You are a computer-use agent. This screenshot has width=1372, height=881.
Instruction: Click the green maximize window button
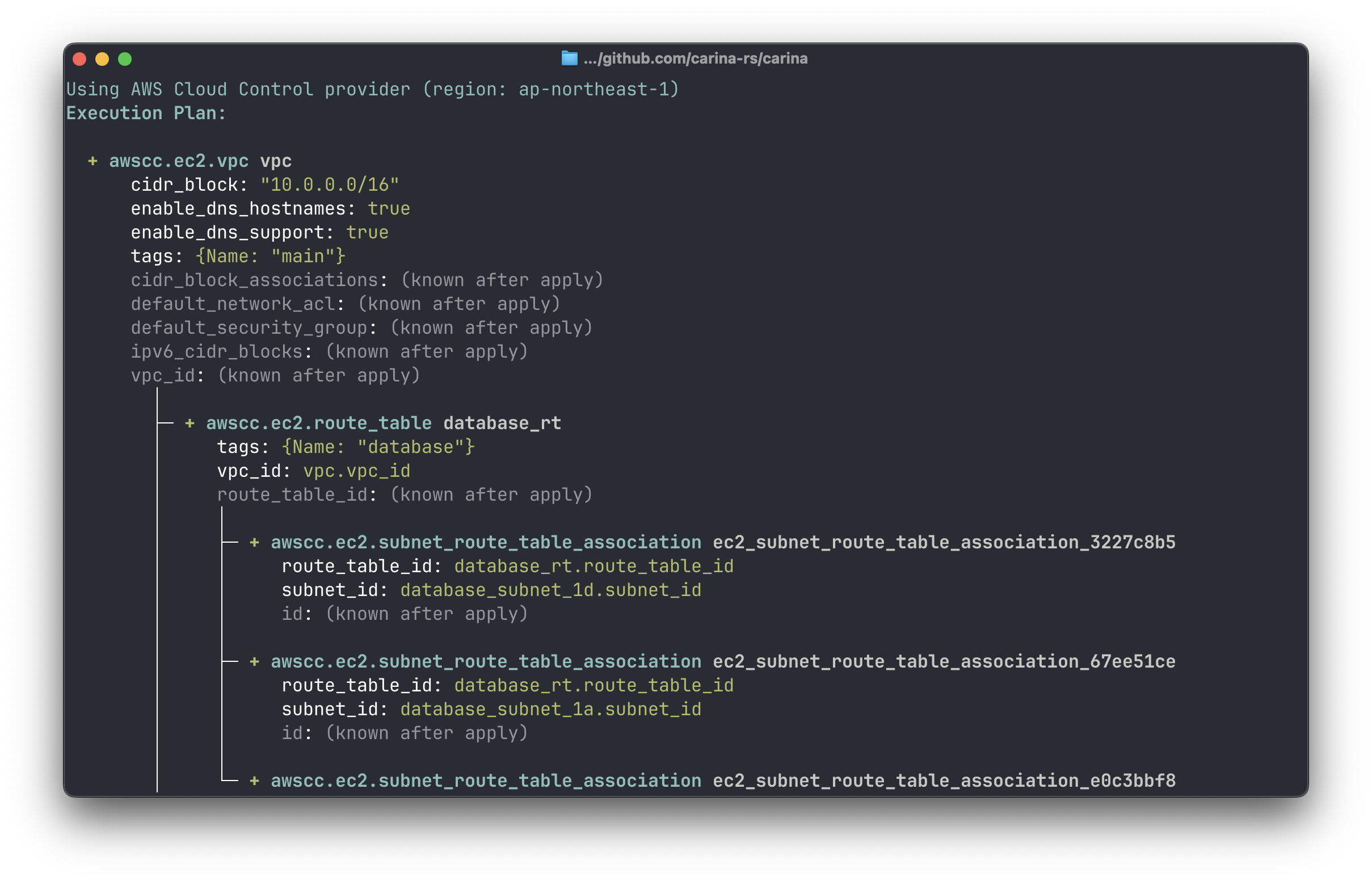125,59
